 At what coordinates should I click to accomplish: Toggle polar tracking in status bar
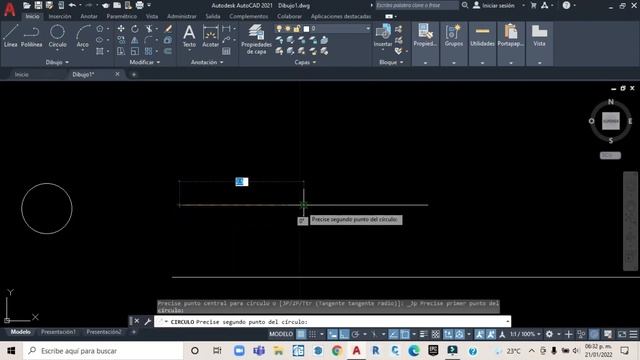point(356,334)
